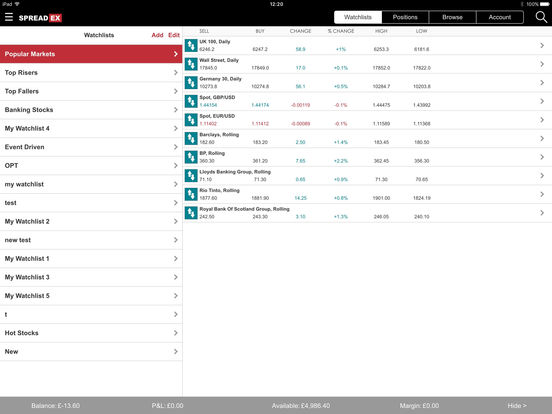Click UK 100 buy price 6247.2
The width and height of the screenshot is (552, 414).
tap(260, 49)
